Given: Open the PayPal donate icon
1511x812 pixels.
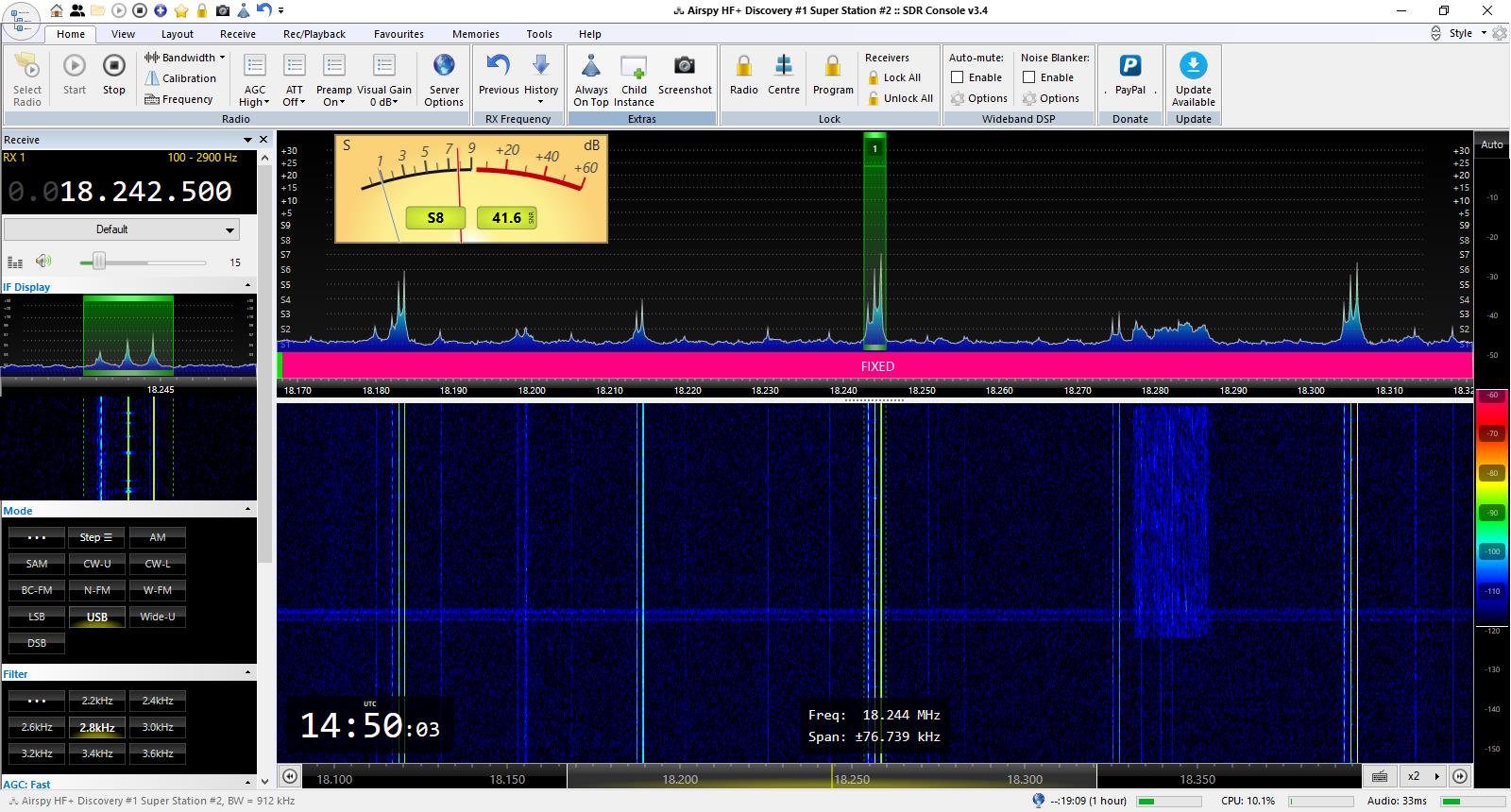Looking at the screenshot, I should (1130, 66).
